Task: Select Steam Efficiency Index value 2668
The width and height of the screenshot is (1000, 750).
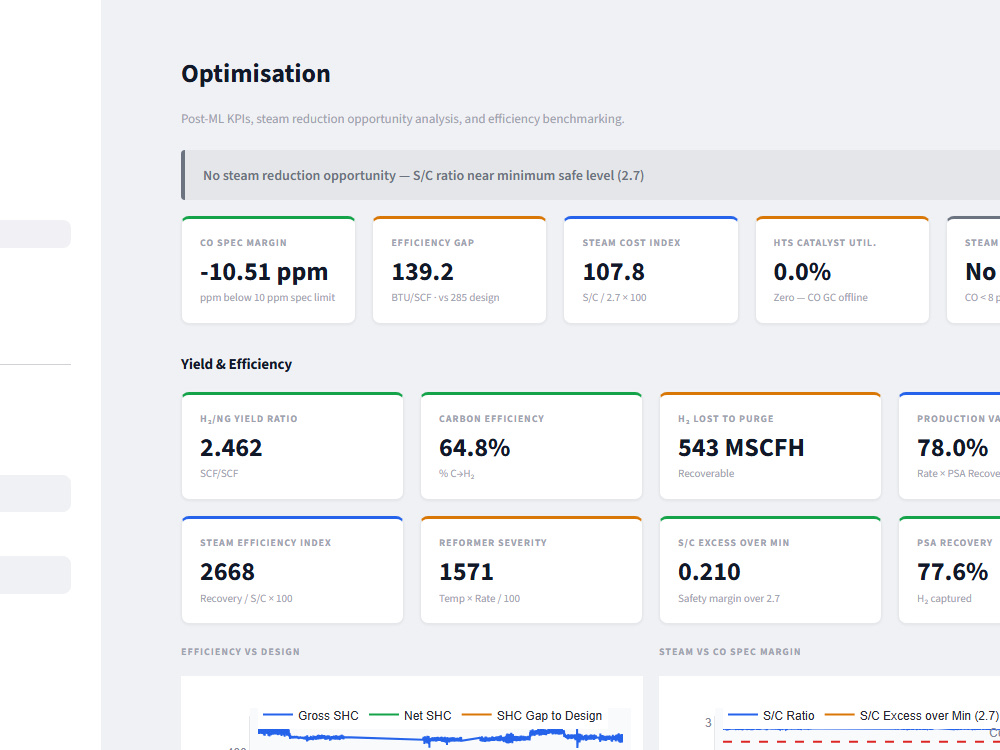Action: 227,571
